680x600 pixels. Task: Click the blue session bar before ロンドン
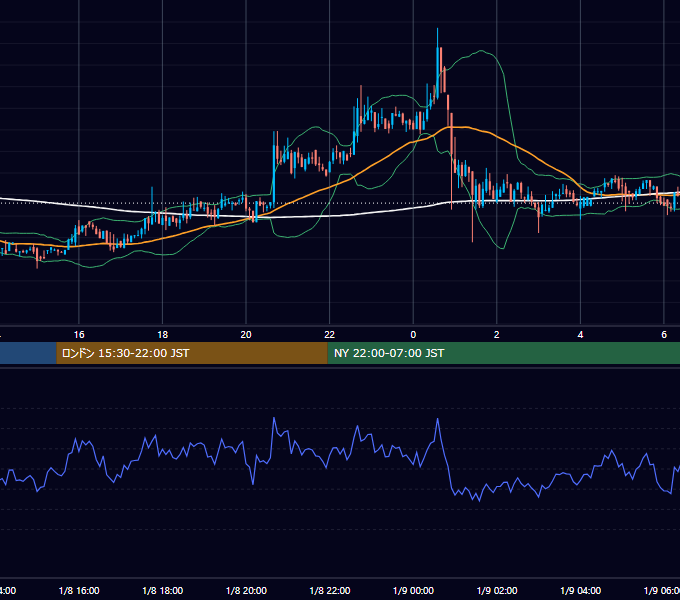(x=28, y=353)
